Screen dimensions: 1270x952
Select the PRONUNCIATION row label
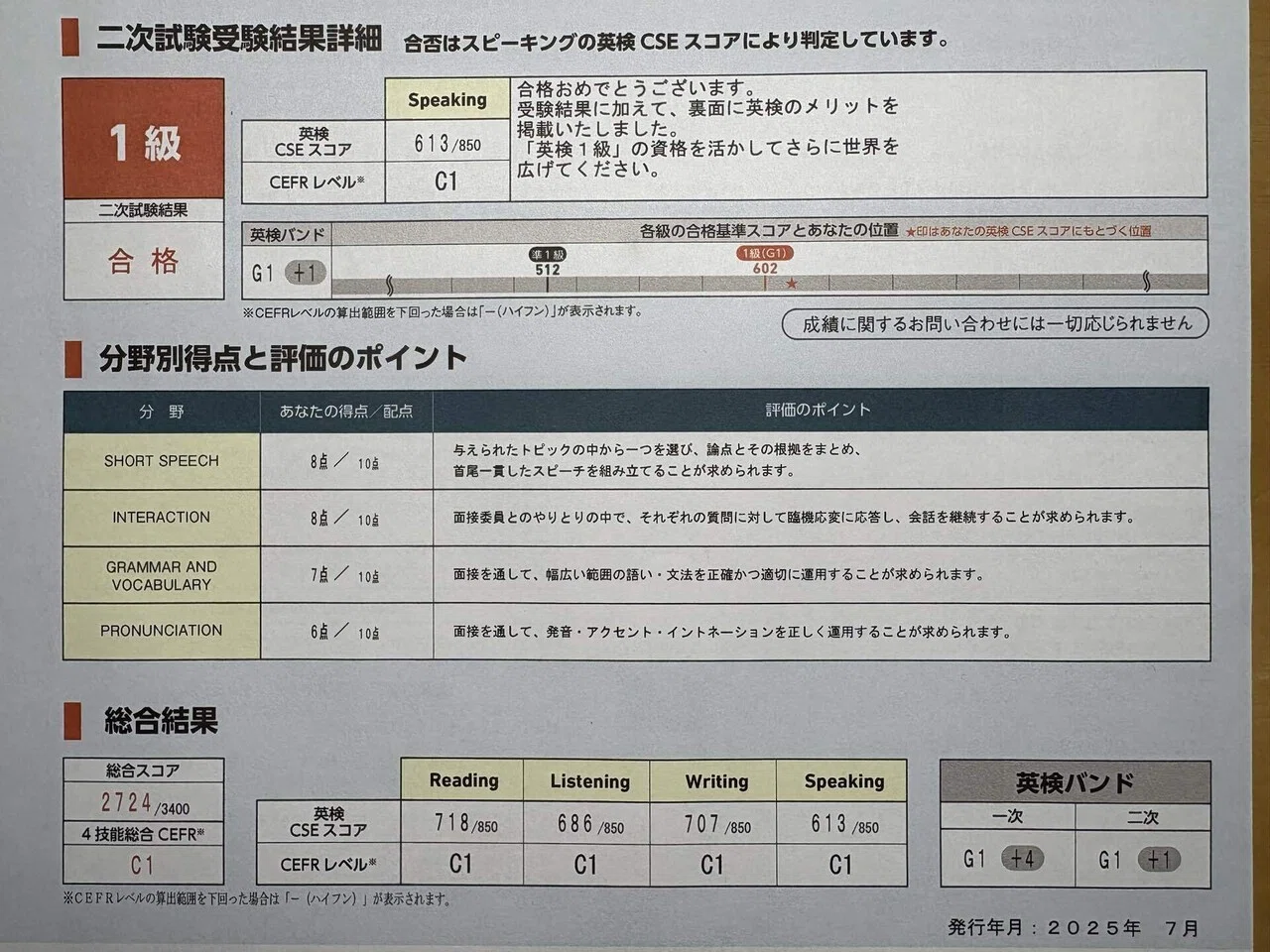162,631
